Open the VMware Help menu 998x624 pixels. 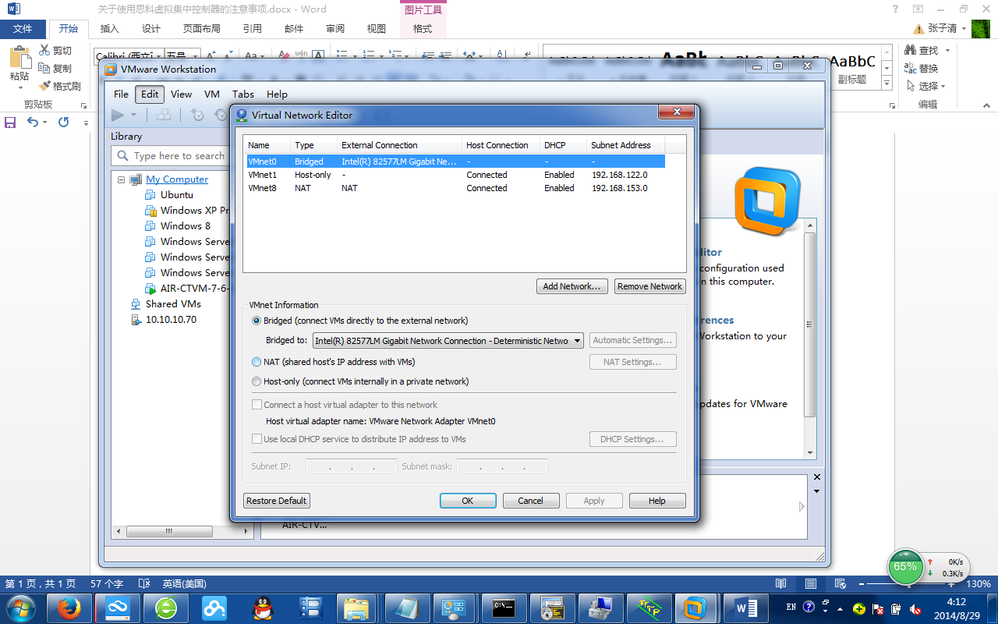coord(277,94)
